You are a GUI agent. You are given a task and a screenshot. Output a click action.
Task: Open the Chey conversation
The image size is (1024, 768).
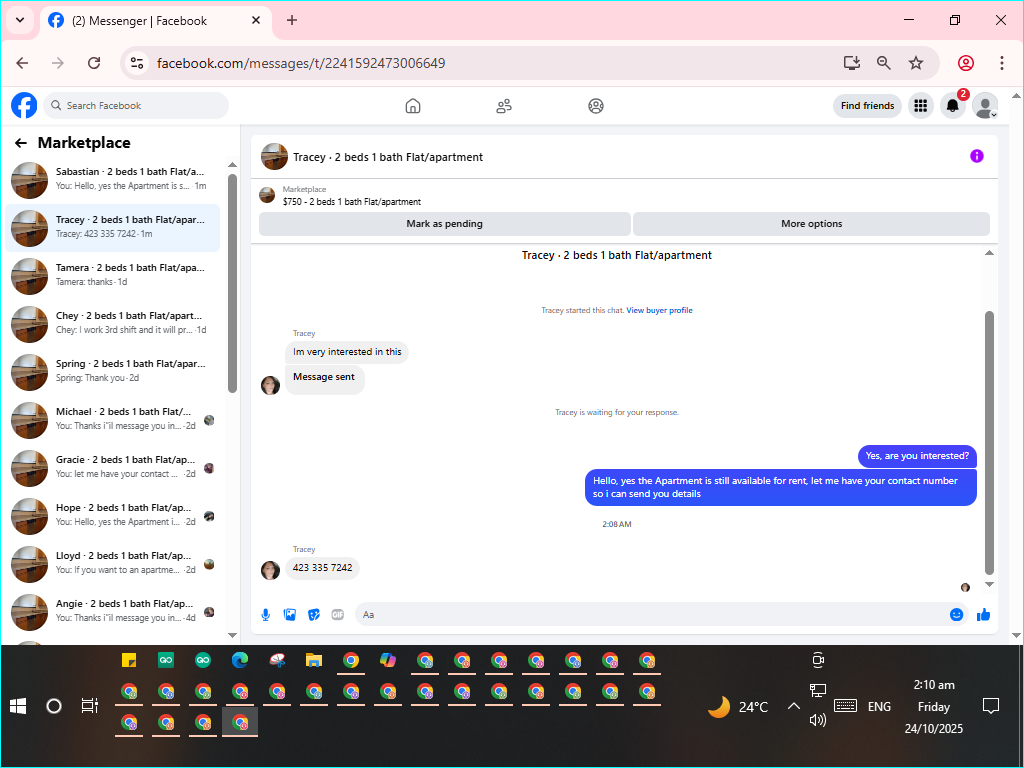[x=113, y=323]
